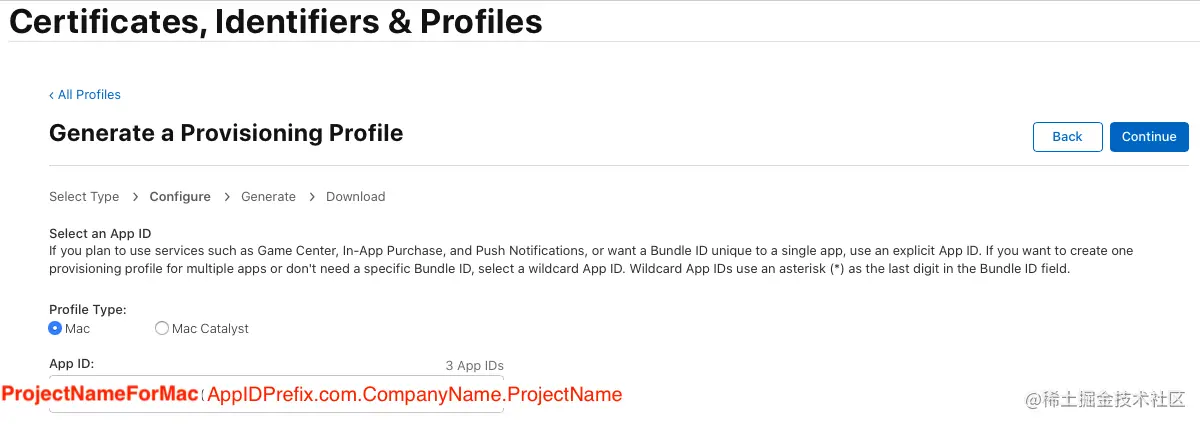Click the 3 App IDs count label
Viewport: 1200px width, 424px height.
[x=474, y=366]
